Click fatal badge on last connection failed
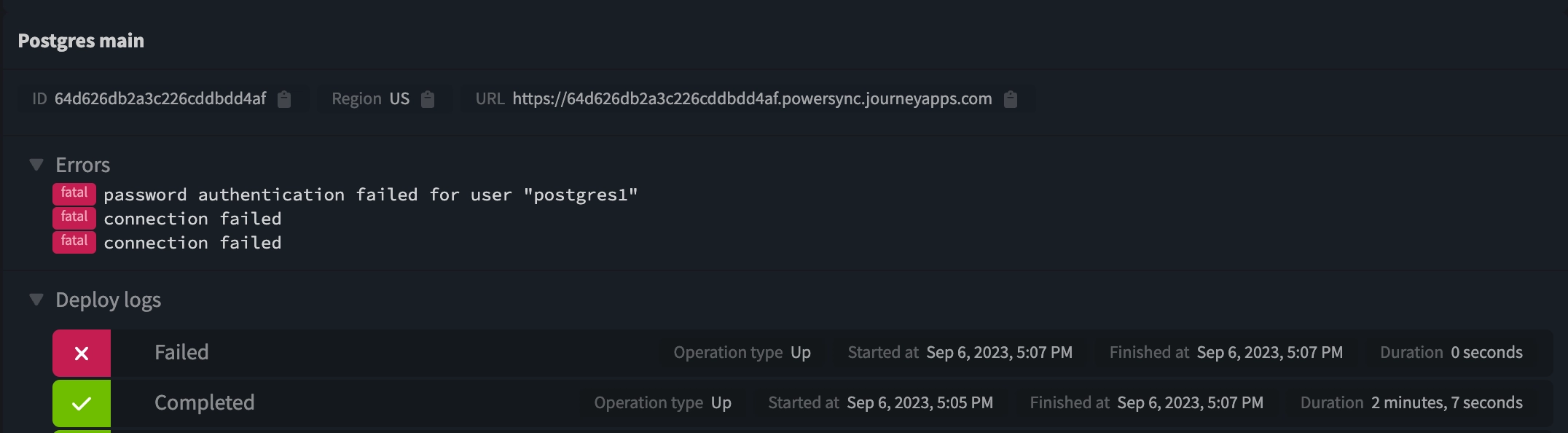This screenshot has width=1568, height=433. pyautogui.click(x=74, y=241)
